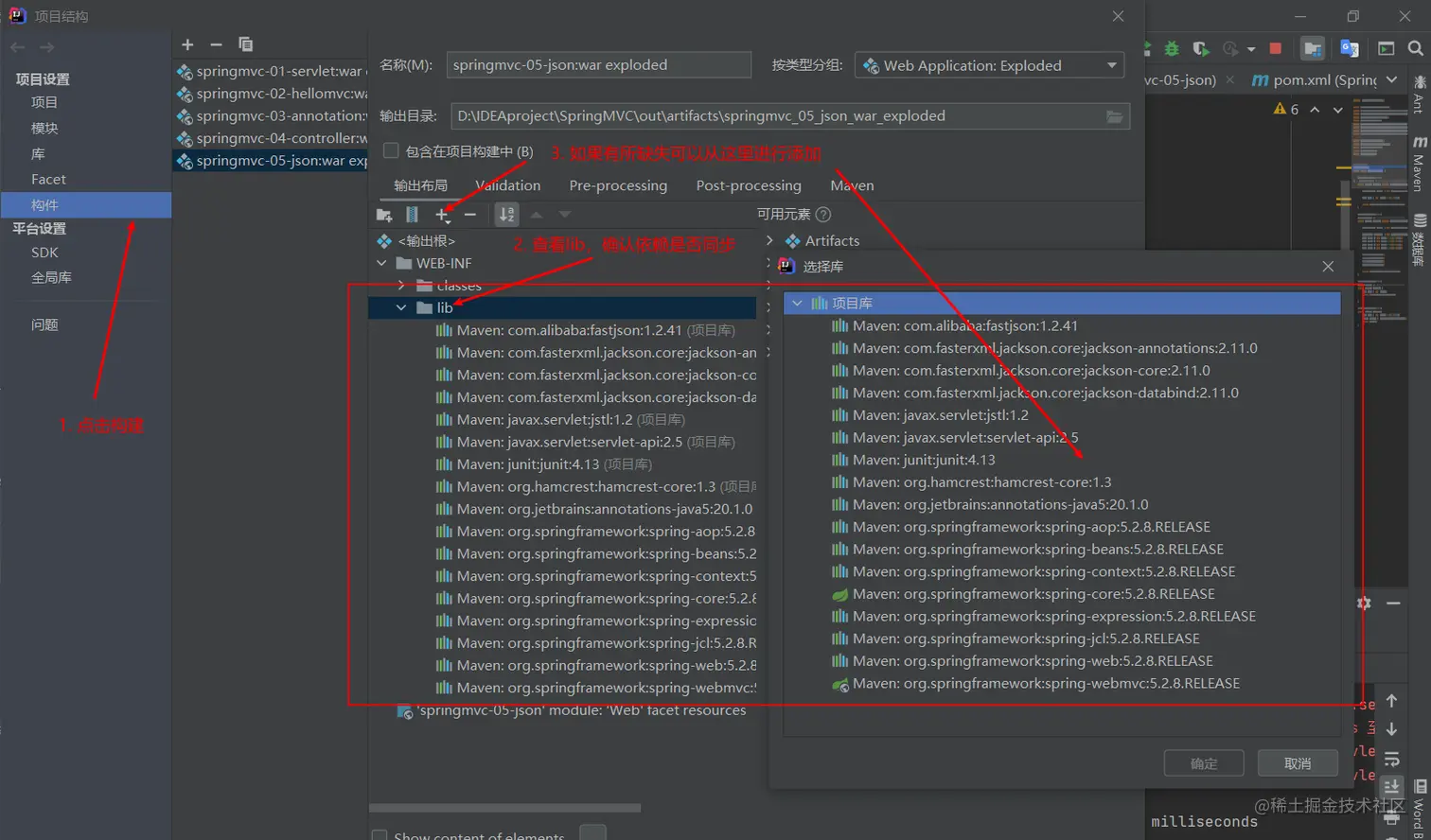Open modules in project settings

coord(44,128)
